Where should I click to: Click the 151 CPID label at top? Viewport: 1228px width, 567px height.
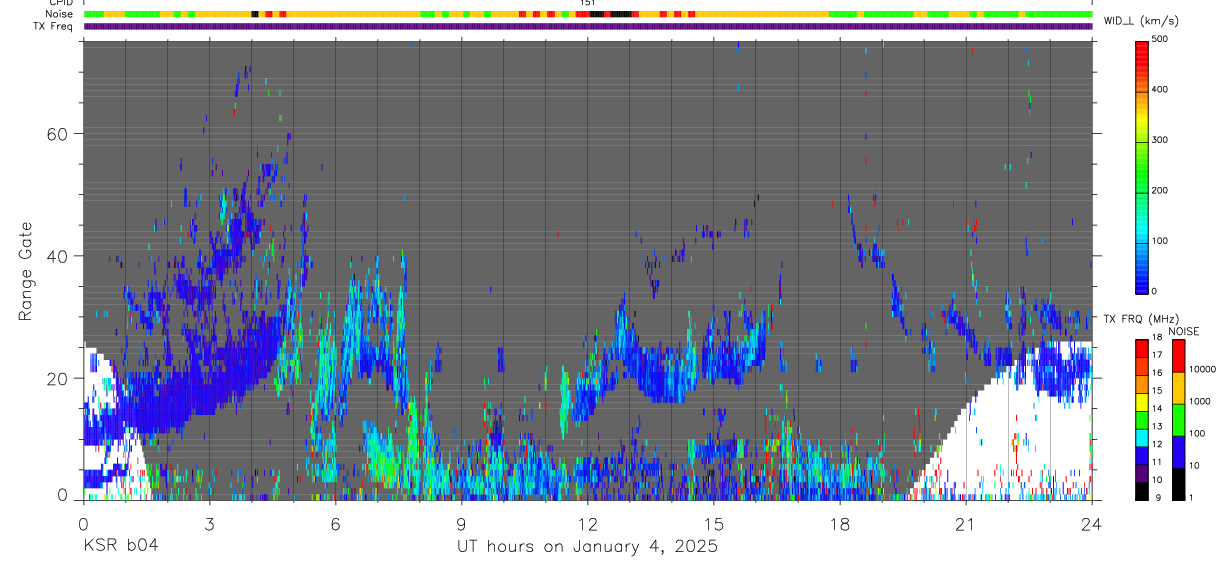588,3
